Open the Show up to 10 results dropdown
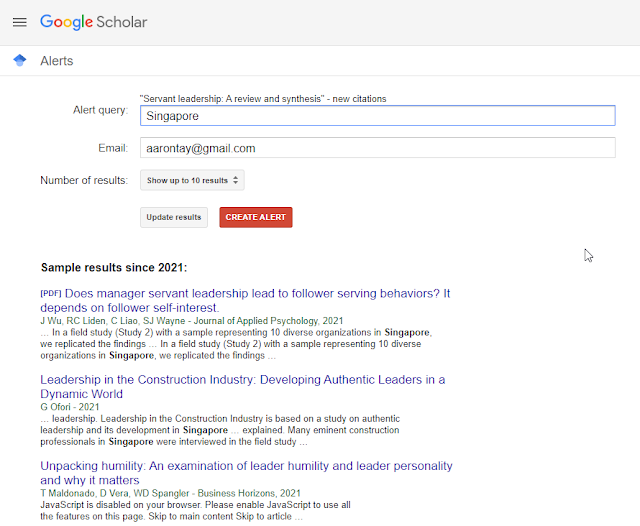The width and height of the screenshot is (640, 526). pyautogui.click(x=192, y=180)
